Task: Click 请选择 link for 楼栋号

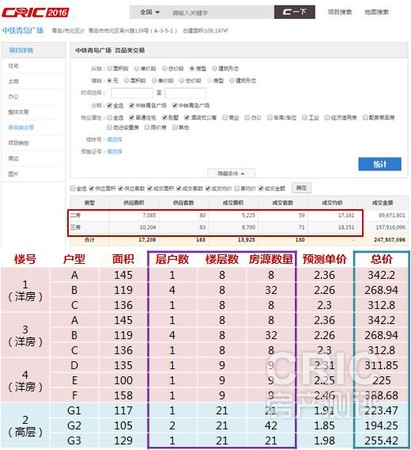Action: tap(114, 139)
